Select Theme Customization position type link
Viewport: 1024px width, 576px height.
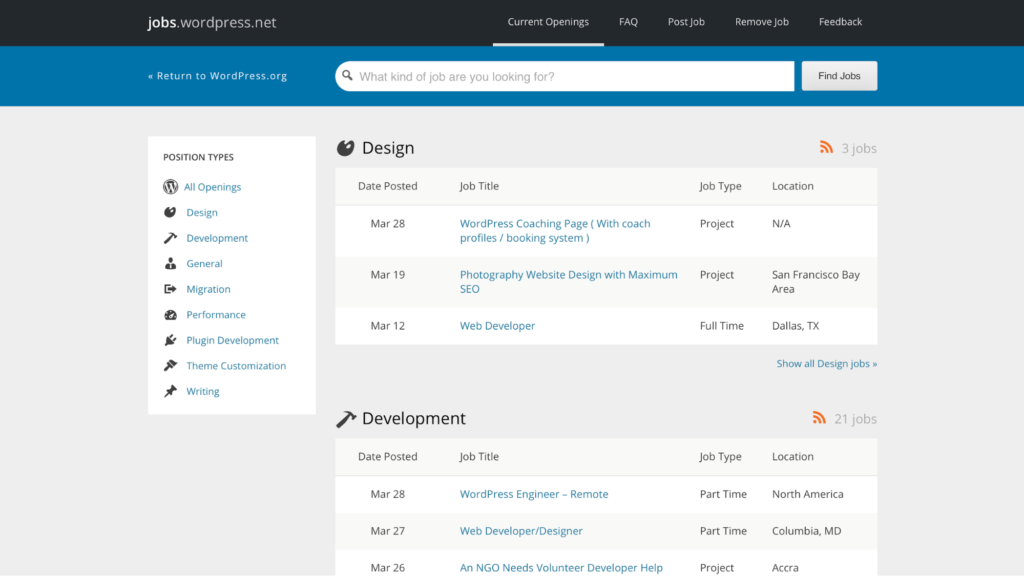(x=236, y=366)
